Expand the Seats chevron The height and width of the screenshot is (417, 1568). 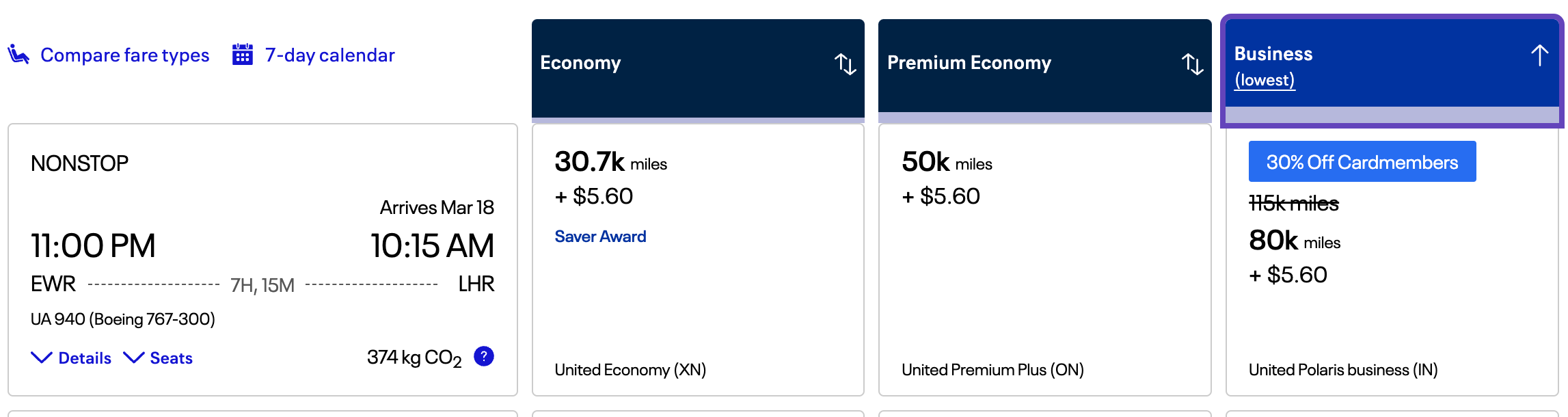(x=133, y=358)
